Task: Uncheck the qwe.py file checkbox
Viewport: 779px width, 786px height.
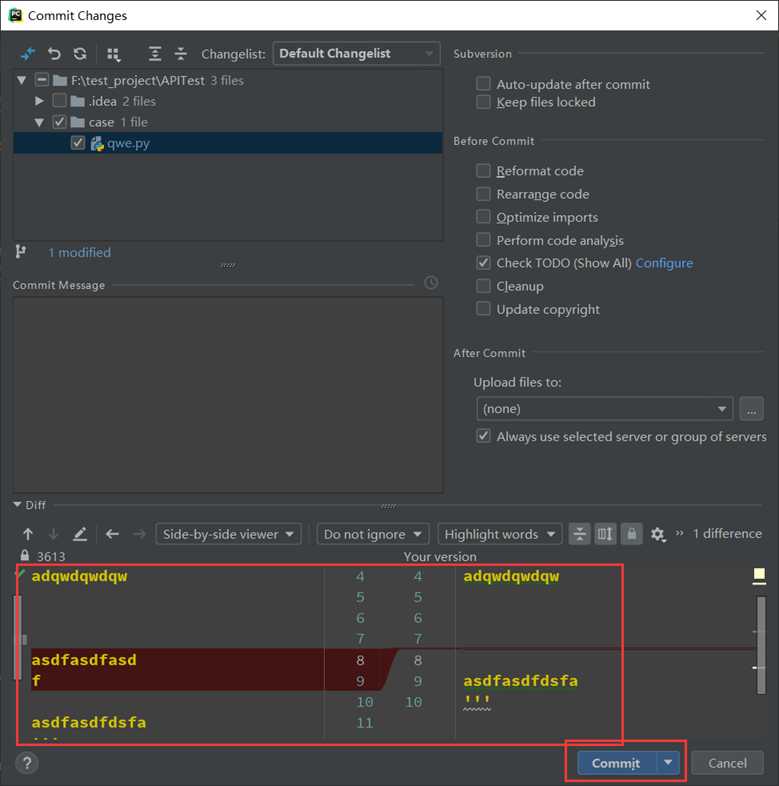Action: (x=78, y=143)
